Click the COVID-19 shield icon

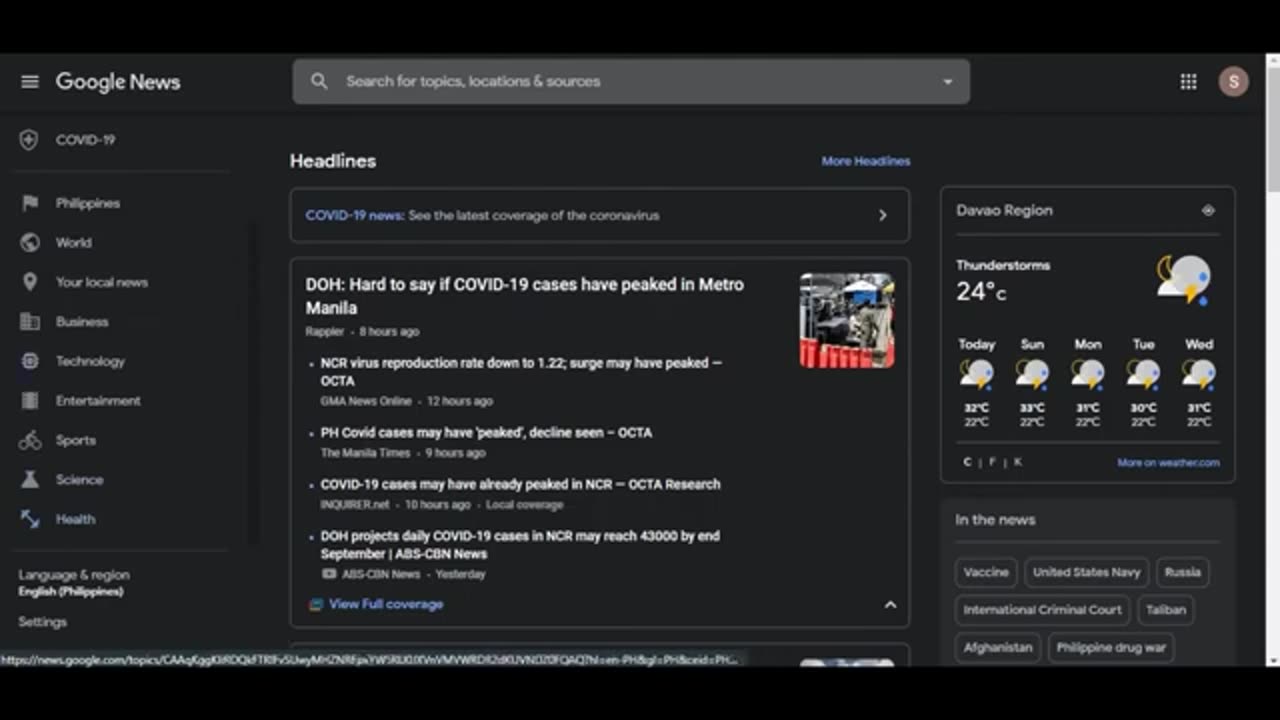tap(29, 140)
